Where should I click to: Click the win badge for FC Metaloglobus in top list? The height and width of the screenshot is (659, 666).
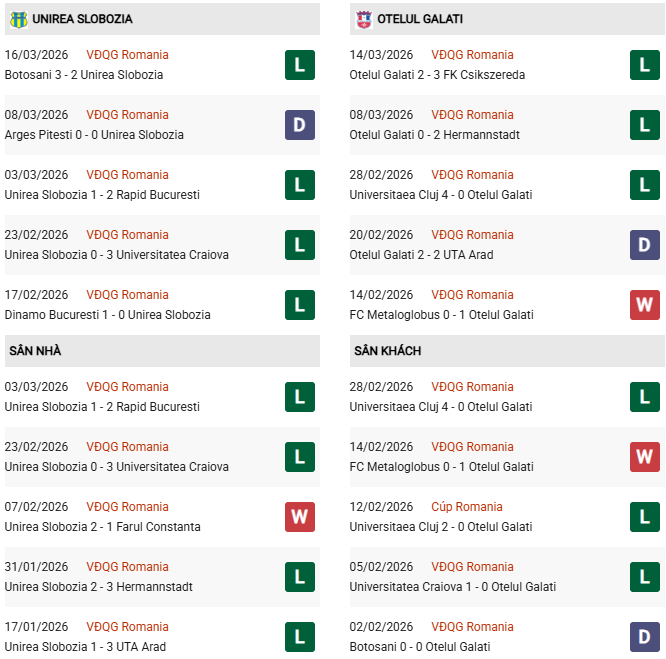tap(644, 305)
